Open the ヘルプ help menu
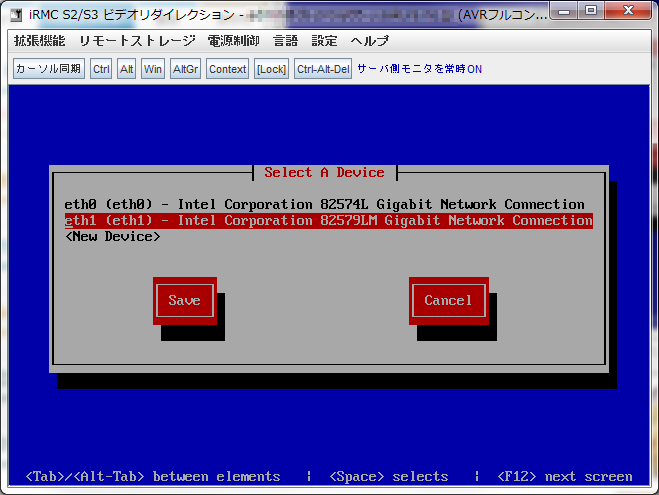659x495 pixels. pyautogui.click(x=369, y=41)
